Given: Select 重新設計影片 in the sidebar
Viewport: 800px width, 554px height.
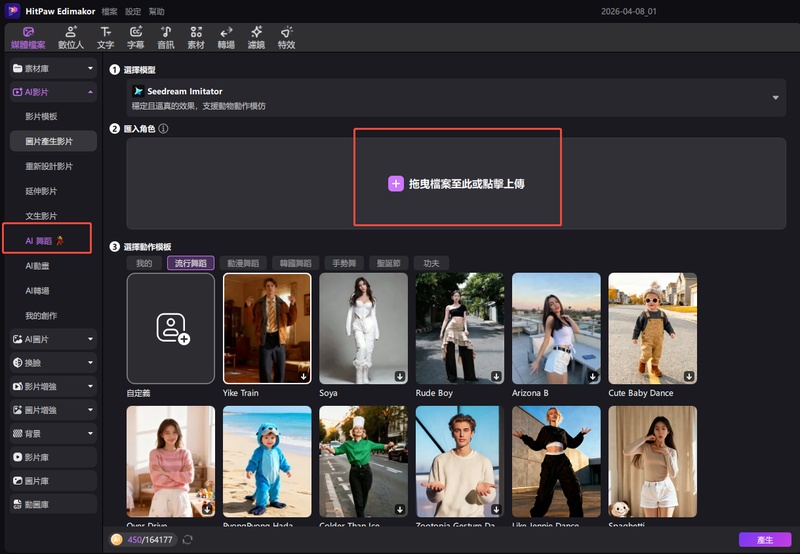Looking at the screenshot, I should click(49, 166).
